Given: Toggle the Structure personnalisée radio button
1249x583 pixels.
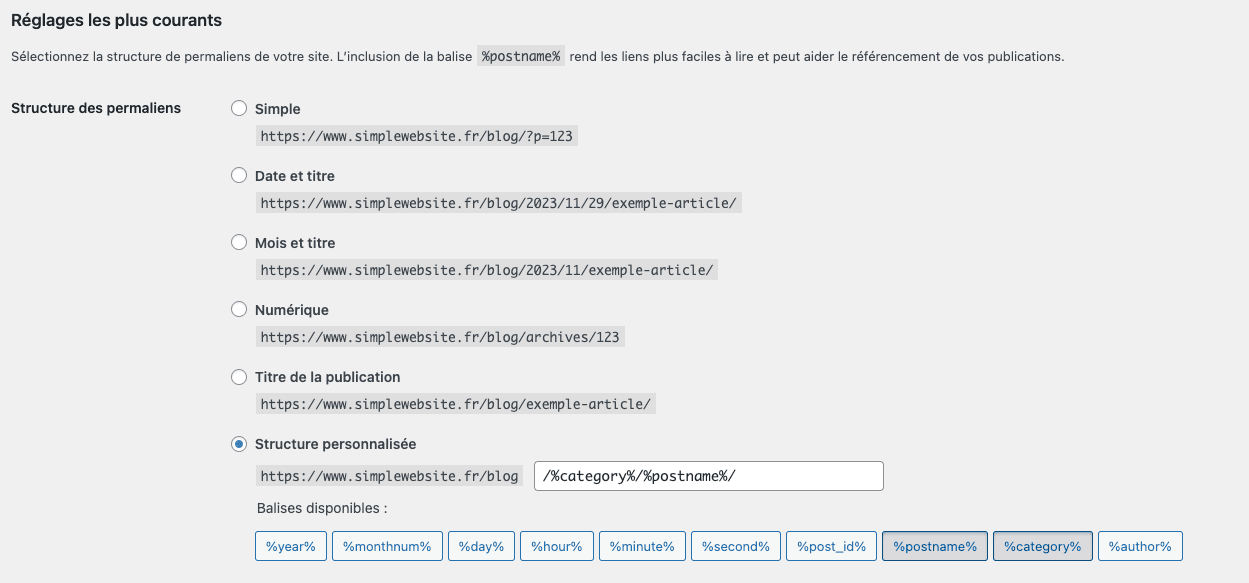Looking at the screenshot, I should pyautogui.click(x=239, y=444).
